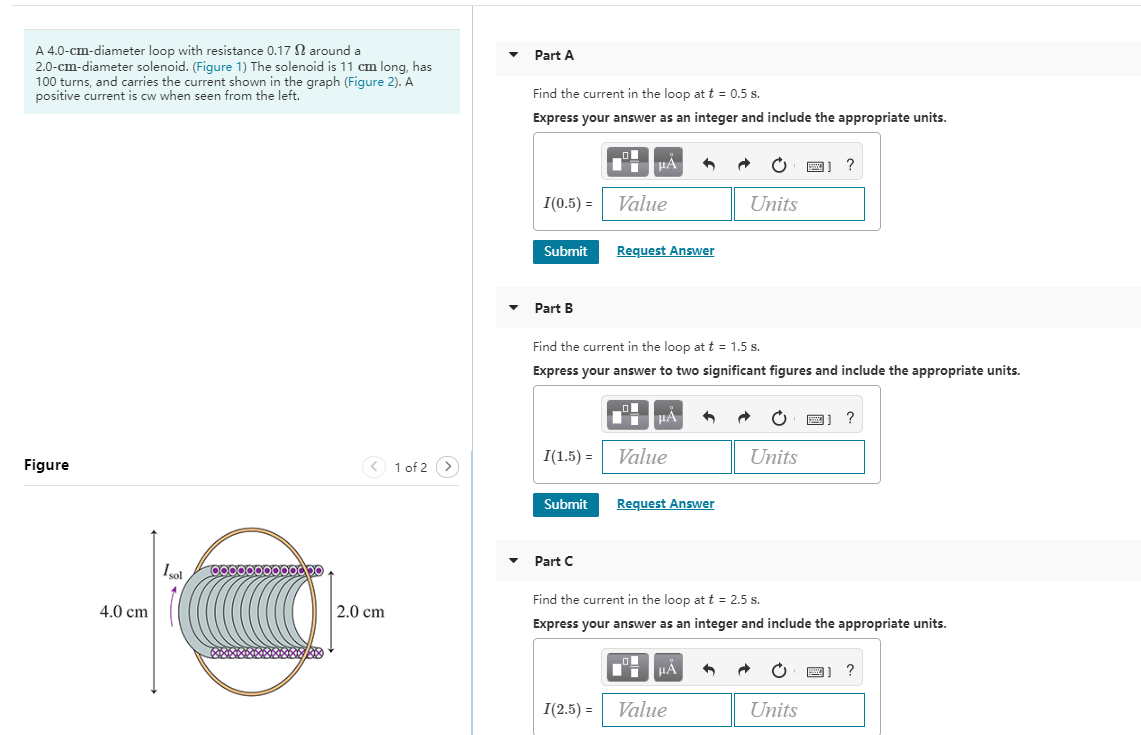
Task: Collapse the Part C section
Action: tap(512, 561)
